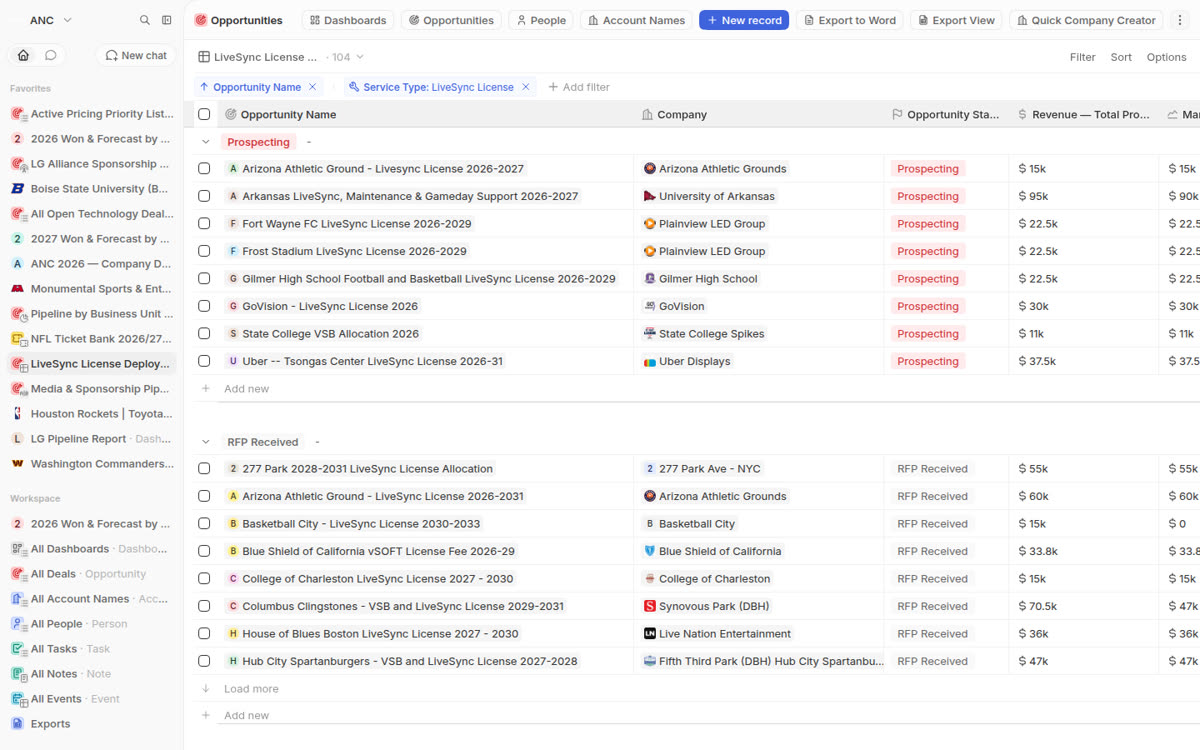Viewport: 1200px width, 750px height.
Task: Click the Boise State University favorite icon
Action: pyautogui.click(x=17, y=188)
